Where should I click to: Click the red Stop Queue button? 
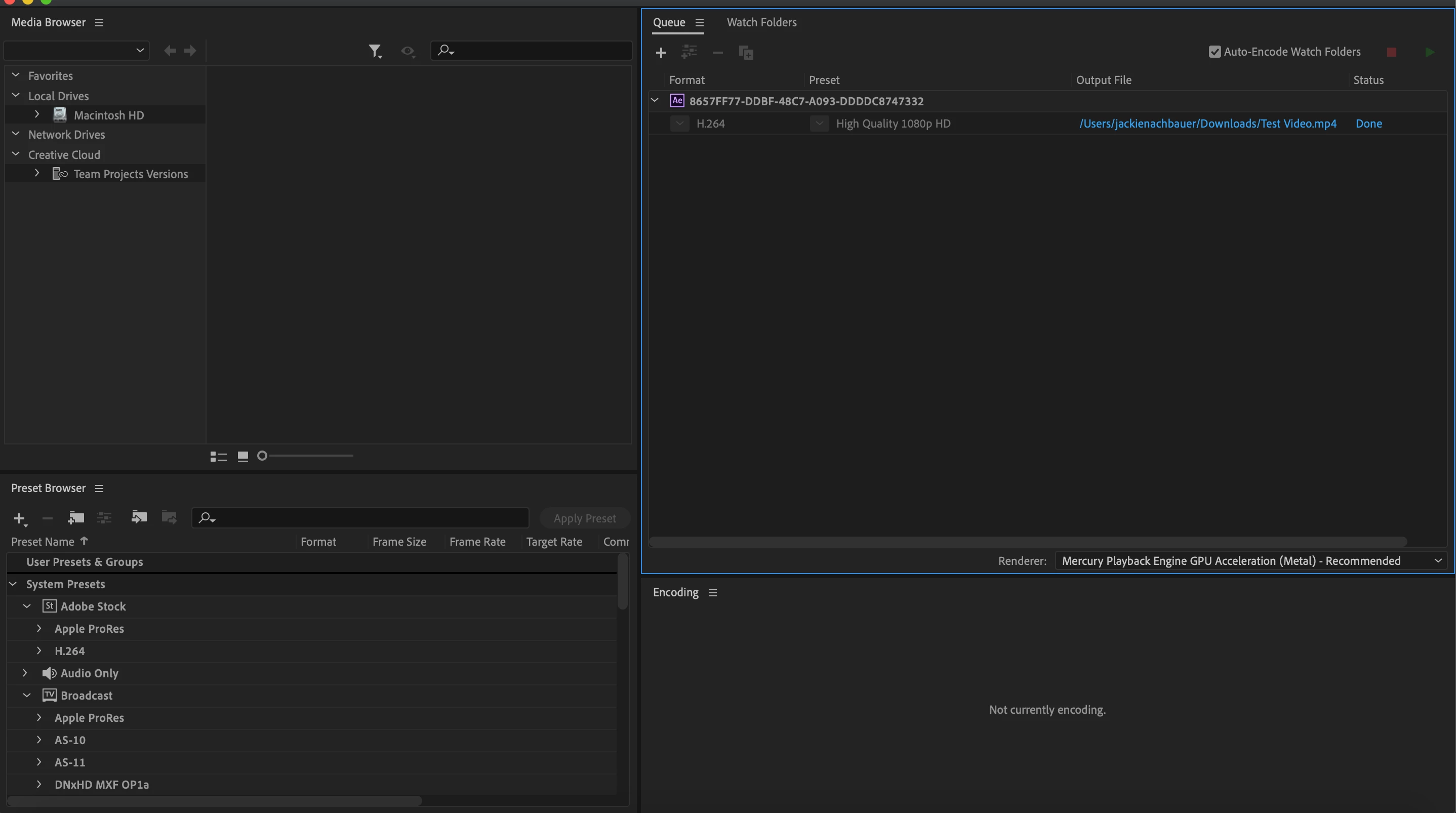click(1392, 52)
